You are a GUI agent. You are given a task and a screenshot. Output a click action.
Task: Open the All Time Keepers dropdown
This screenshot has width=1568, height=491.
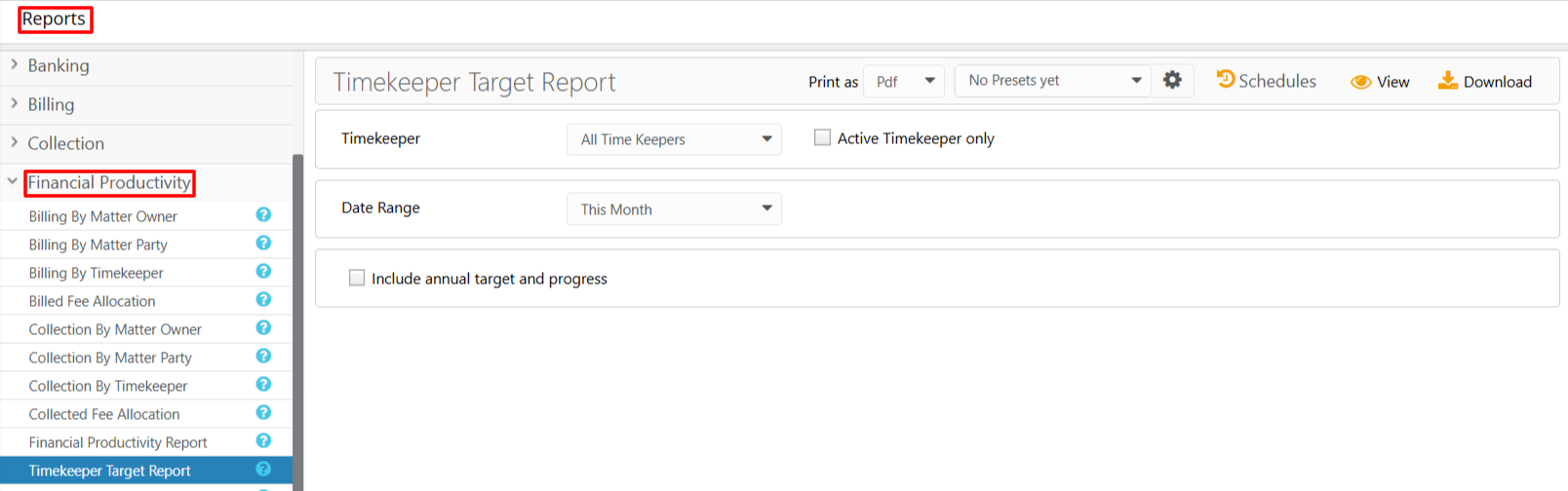(674, 139)
